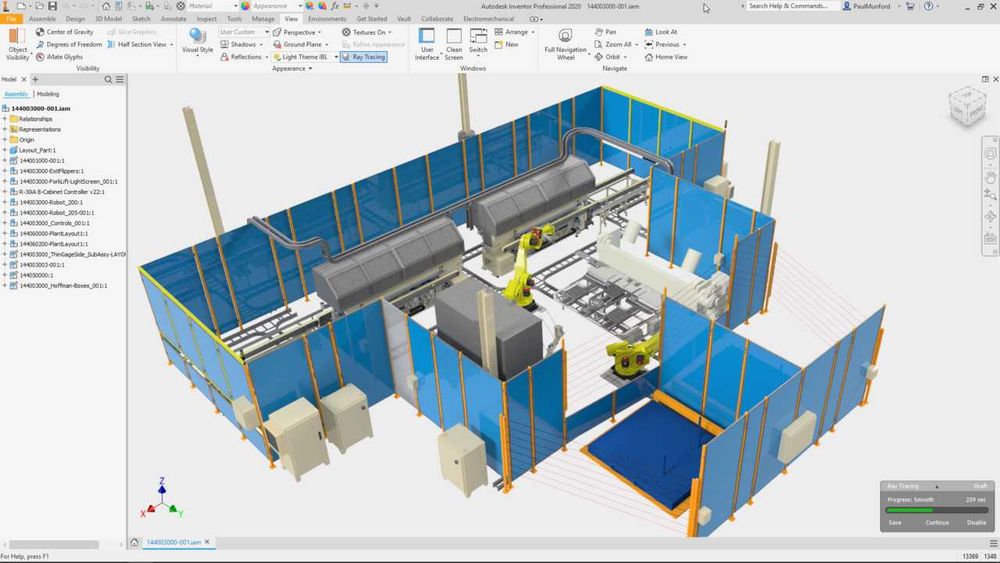Screen dimensions: 1000x563
Task: Click the ViewCube in the viewport
Action: [x=967, y=106]
